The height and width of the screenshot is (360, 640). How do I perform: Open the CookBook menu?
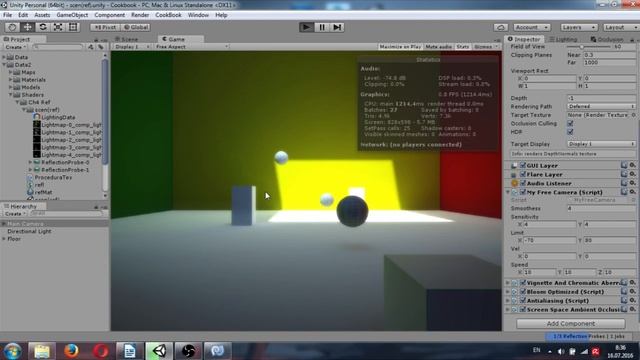(x=168, y=15)
